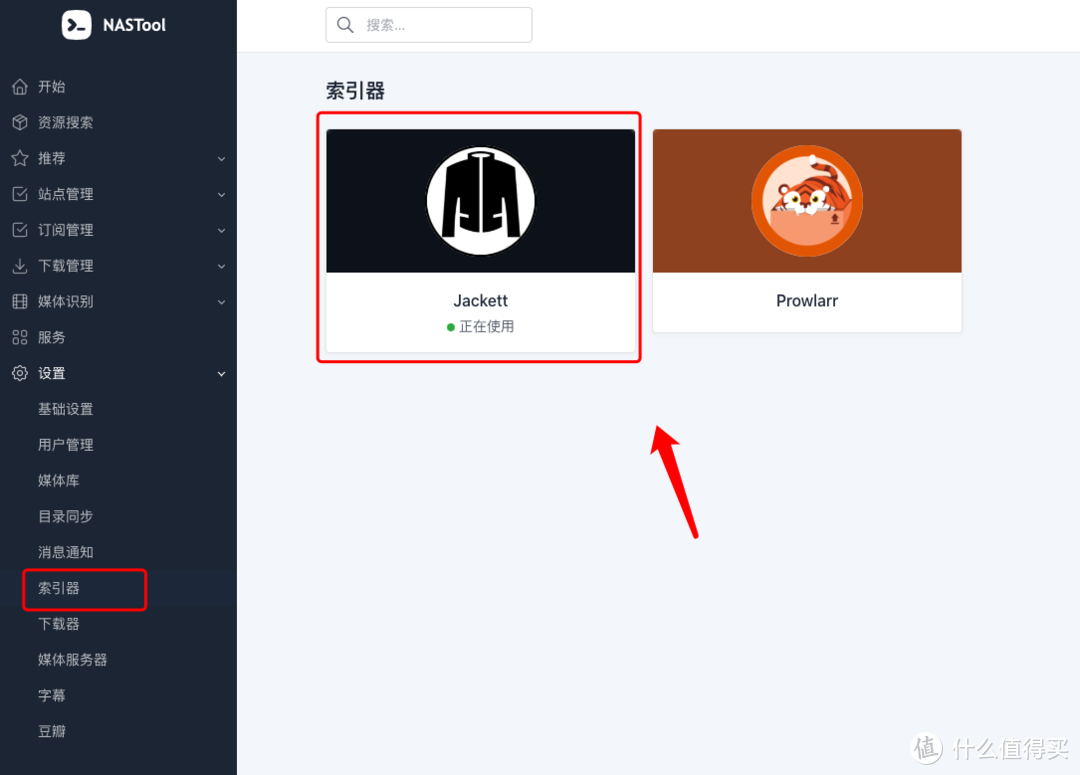Click the NASTool terminal logo icon
Screen dimensions: 1080x775
[76, 25]
